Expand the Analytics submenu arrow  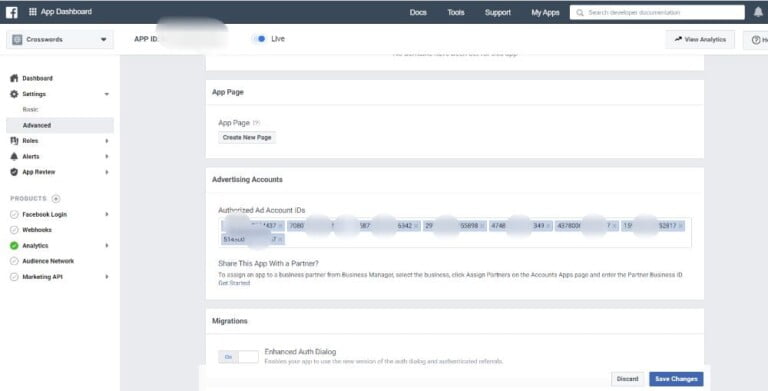click(106, 245)
